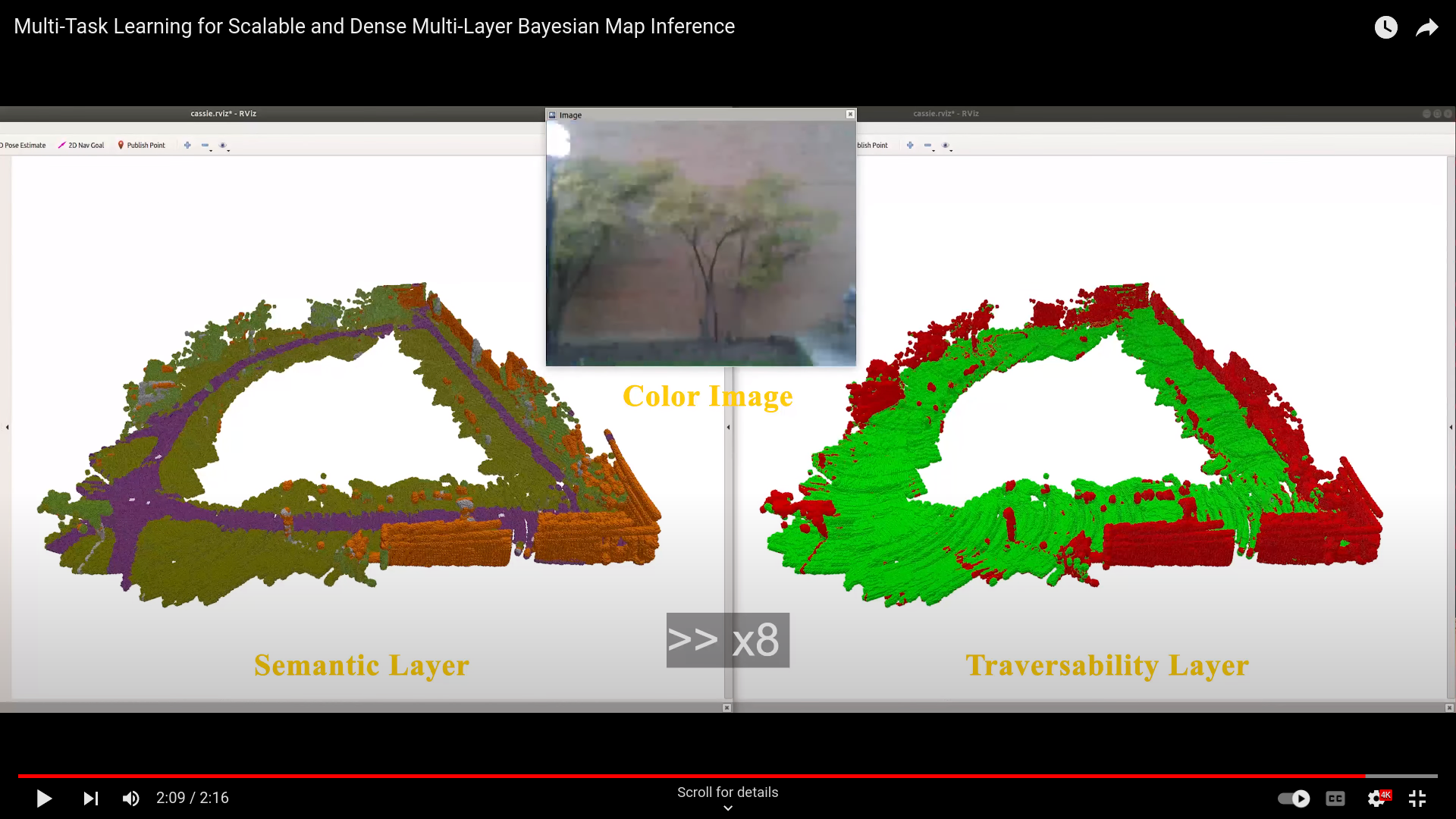Exit full screen mode
This screenshot has width=1456, height=819.
tap(1417, 799)
